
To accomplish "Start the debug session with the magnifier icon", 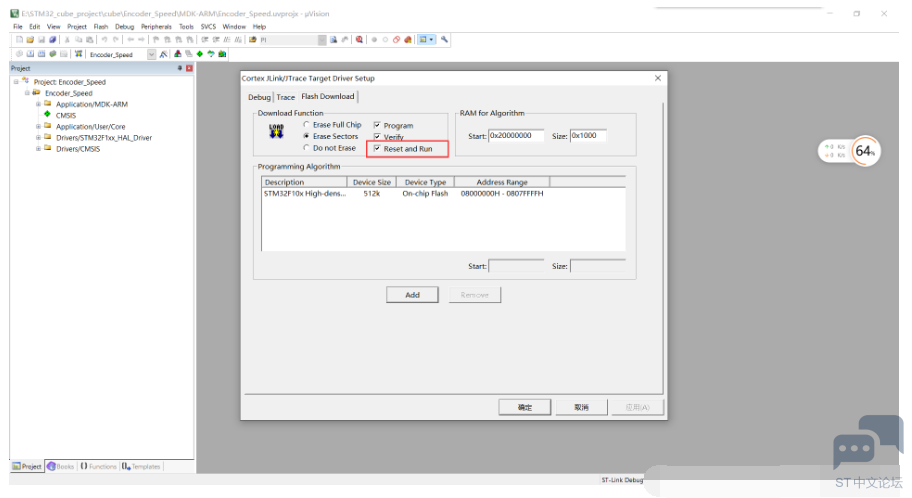I will tap(359, 40).
